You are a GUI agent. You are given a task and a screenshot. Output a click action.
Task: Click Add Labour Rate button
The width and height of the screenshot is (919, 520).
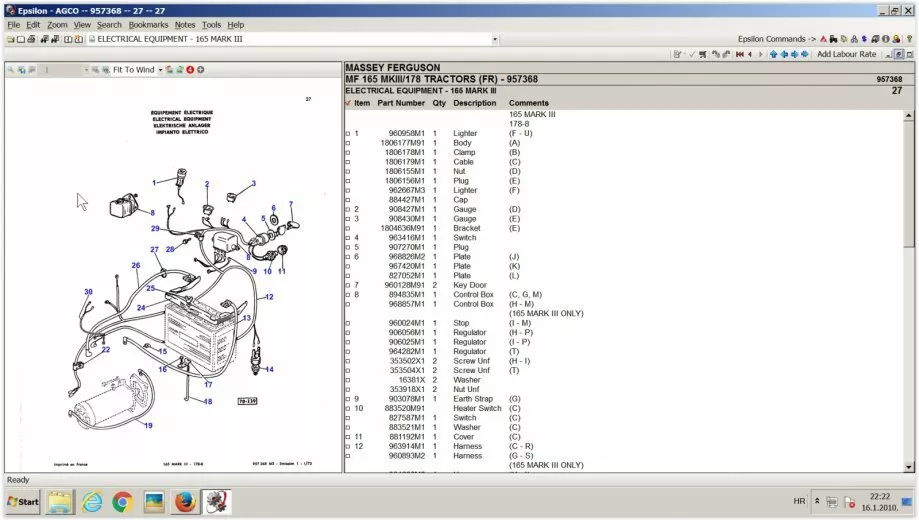click(x=846, y=55)
